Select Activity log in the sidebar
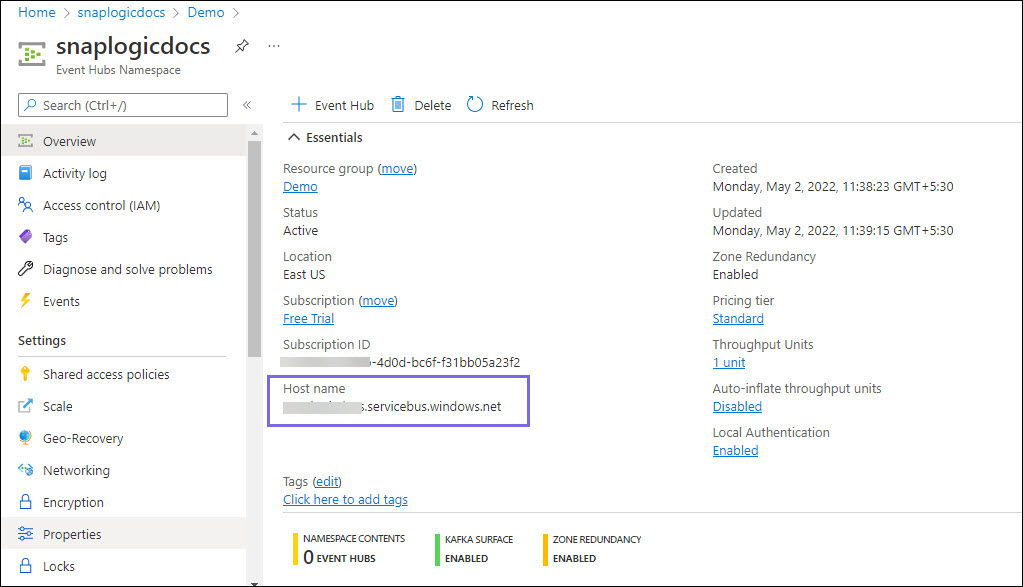 point(76,173)
